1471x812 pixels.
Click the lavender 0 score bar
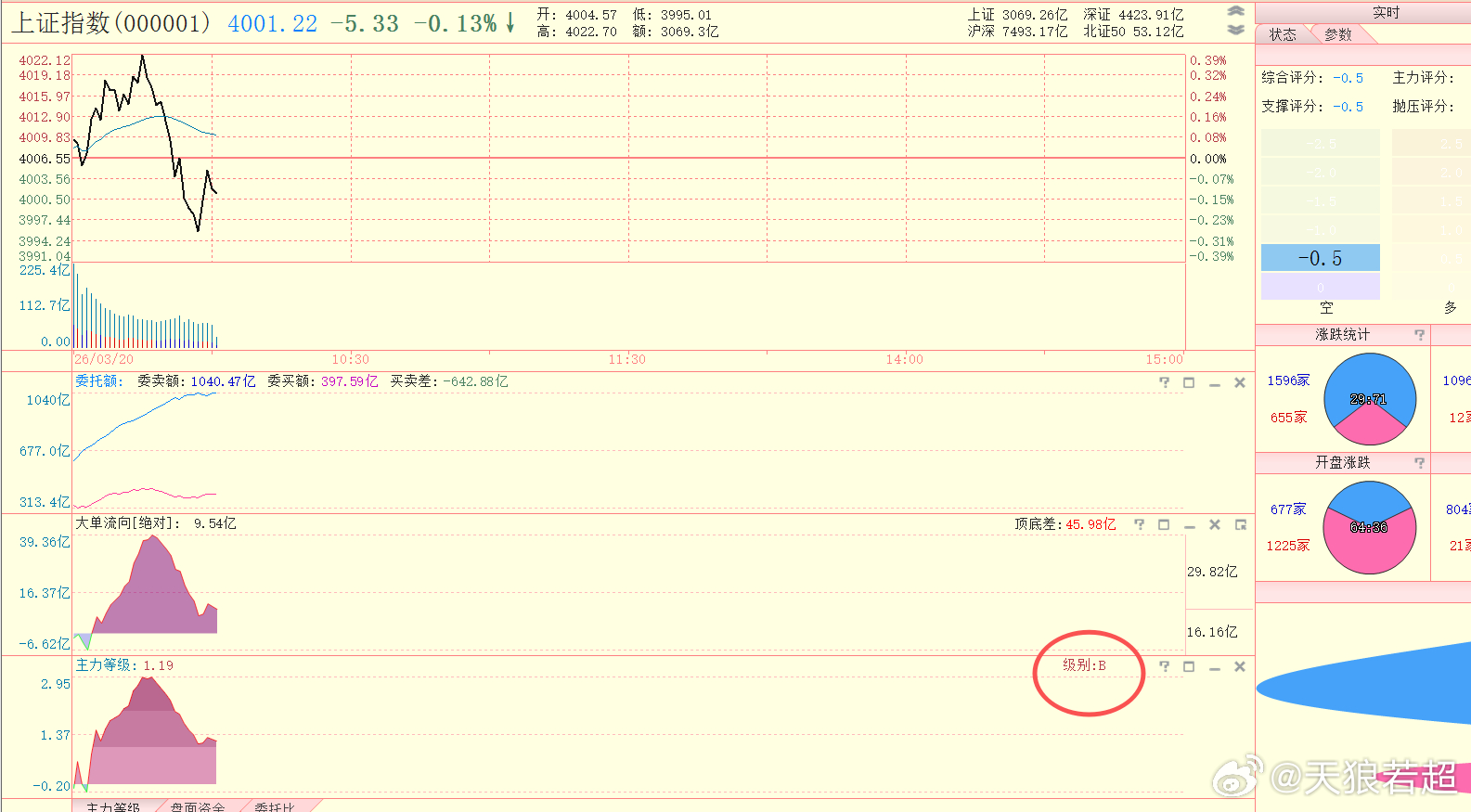coord(1320,287)
